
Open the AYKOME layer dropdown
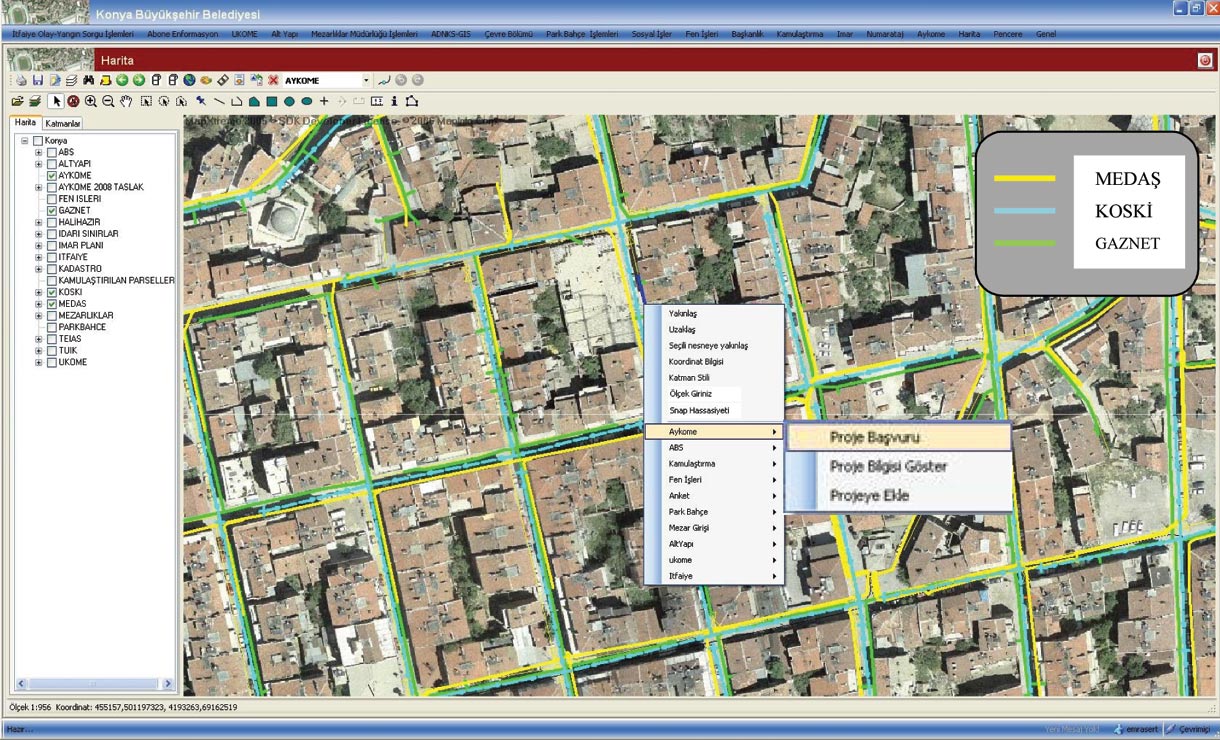[366, 80]
